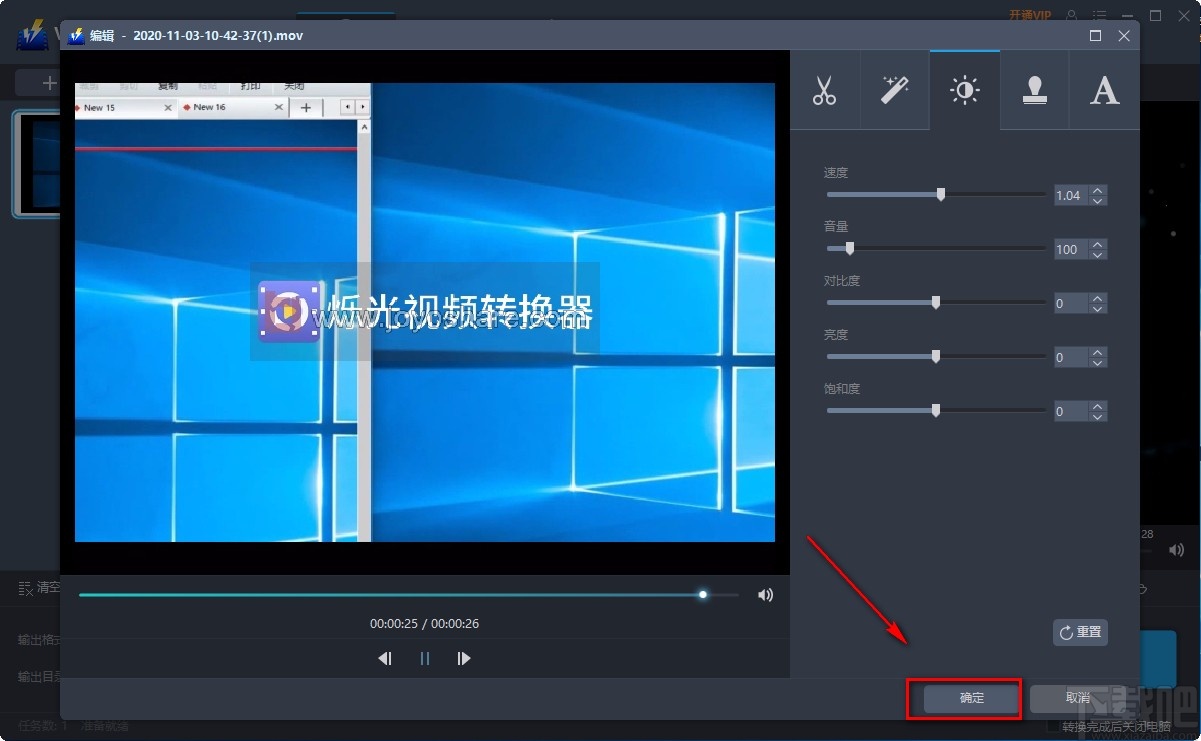Click the 清空 clear task list icon
Screen dimensions: 1201x741
tap(27, 588)
